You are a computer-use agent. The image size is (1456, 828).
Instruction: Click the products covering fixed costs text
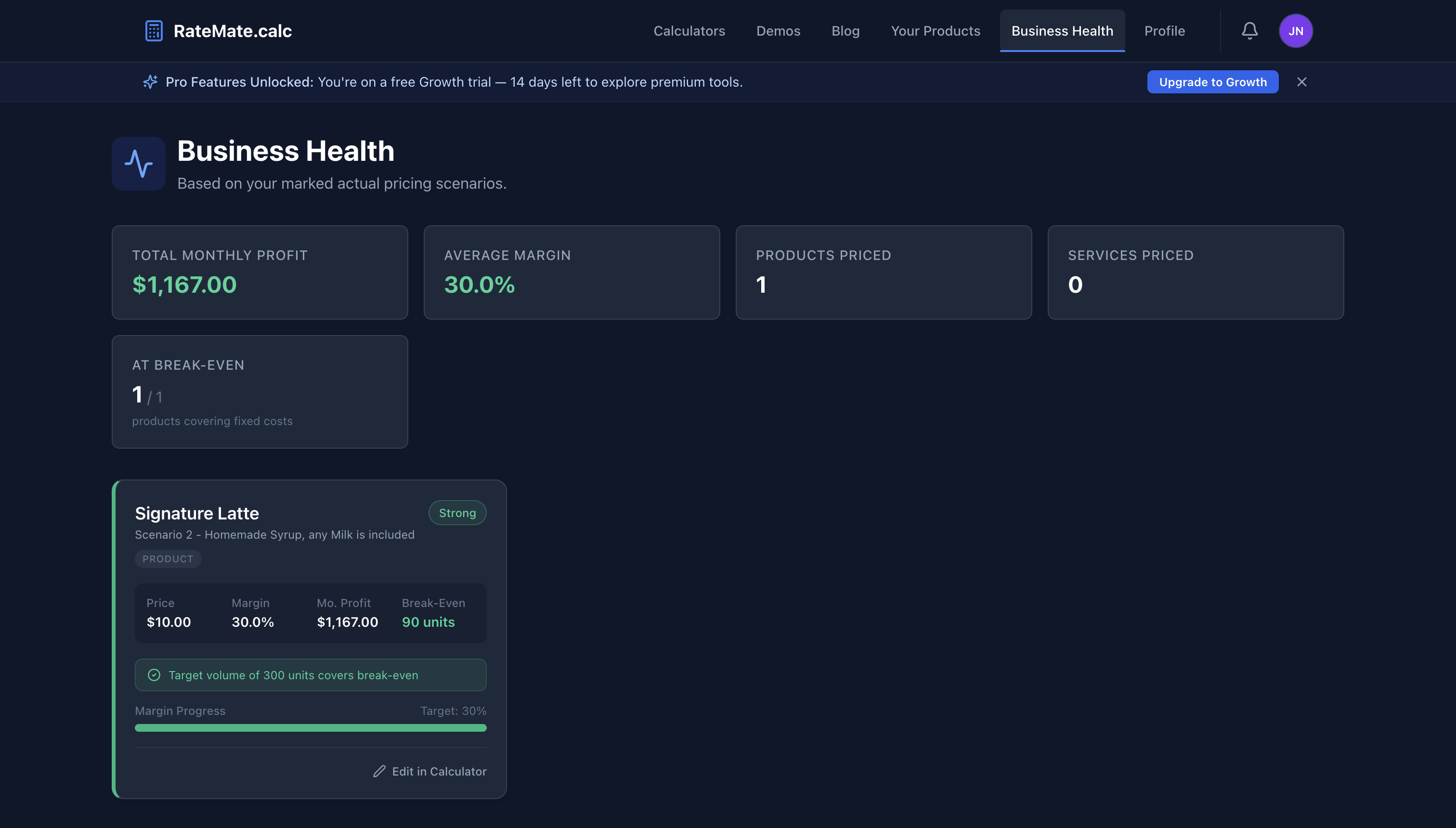(x=212, y=421)
